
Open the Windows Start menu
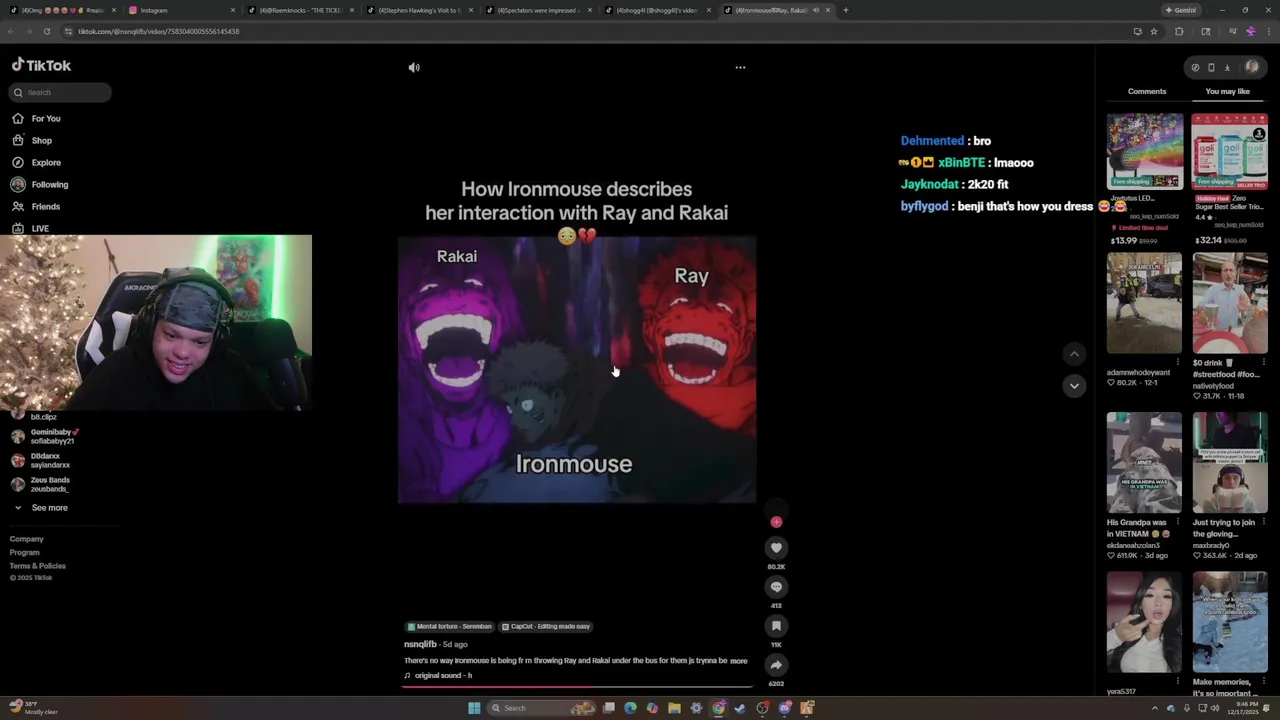click(x=474, y=708)
